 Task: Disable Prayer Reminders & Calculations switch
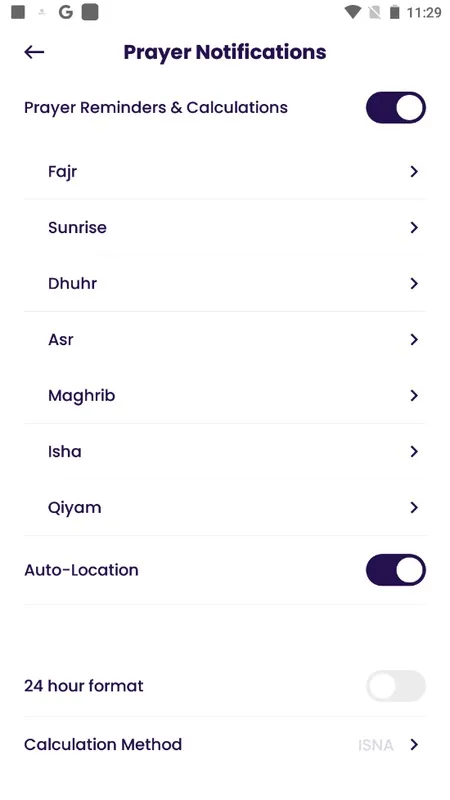point(395,108)
